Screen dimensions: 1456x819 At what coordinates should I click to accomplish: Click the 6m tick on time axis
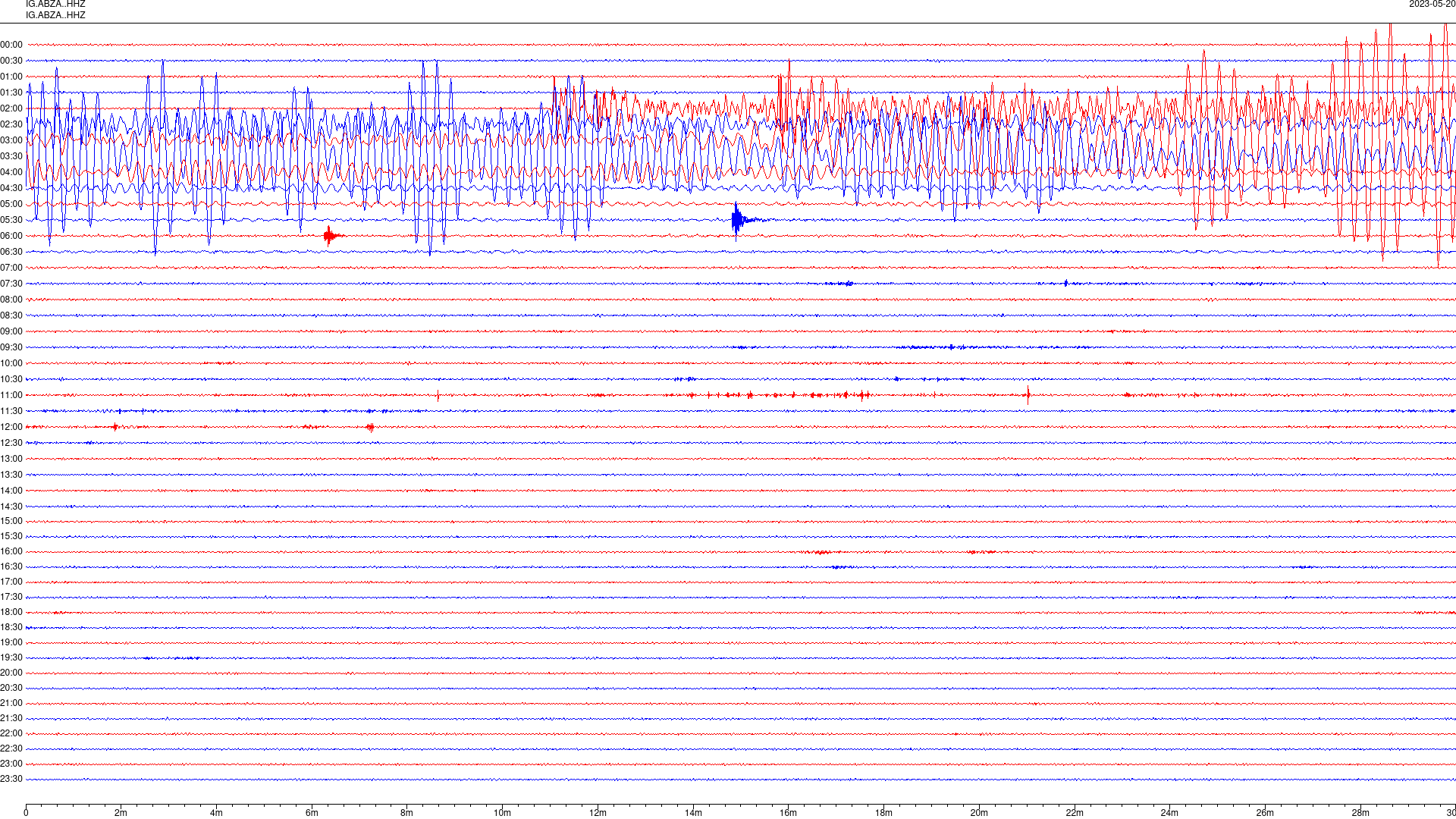312,813
